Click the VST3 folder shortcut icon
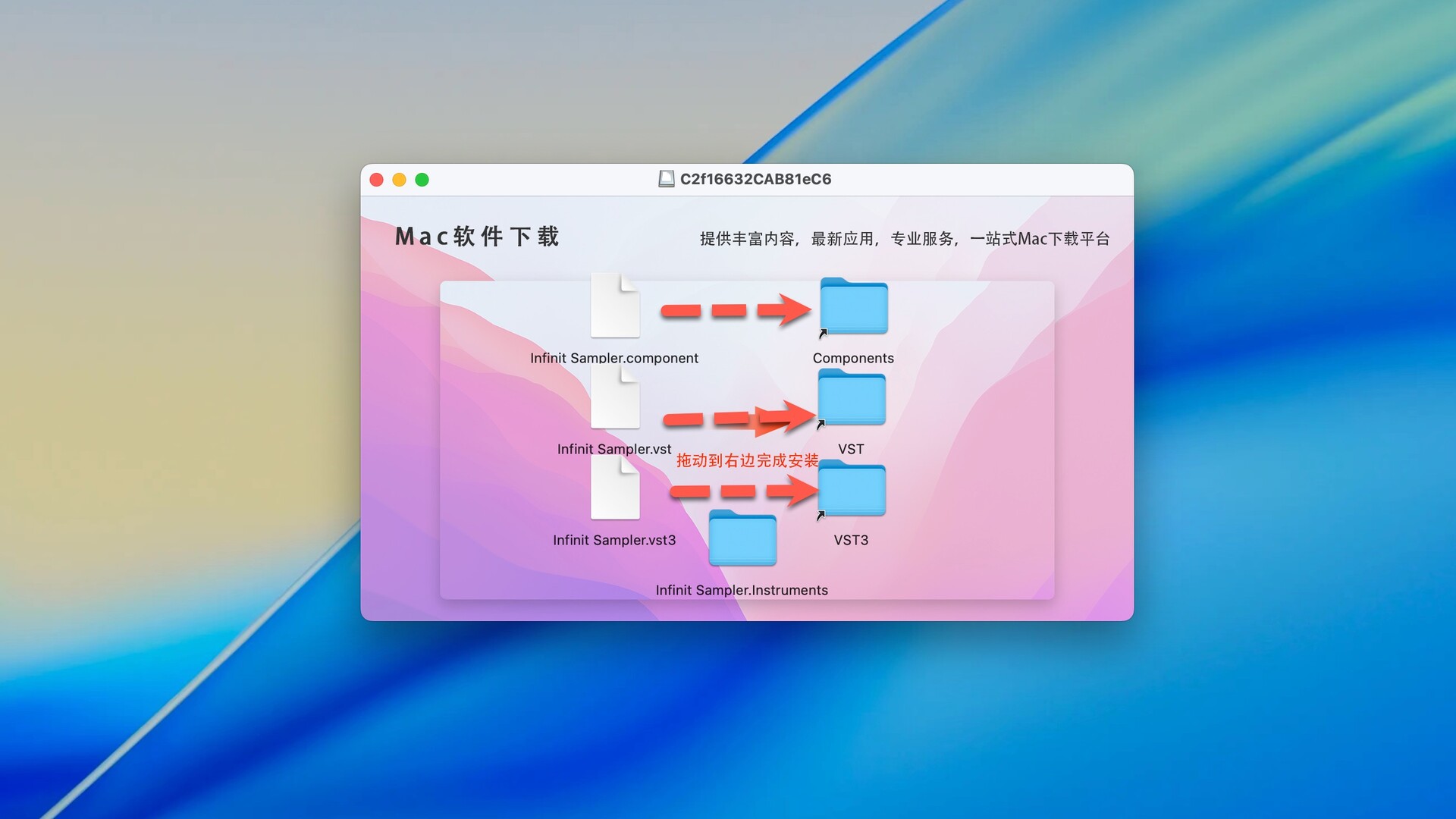The width and height of the screenshot is (1456, 819). click(852, 491)
